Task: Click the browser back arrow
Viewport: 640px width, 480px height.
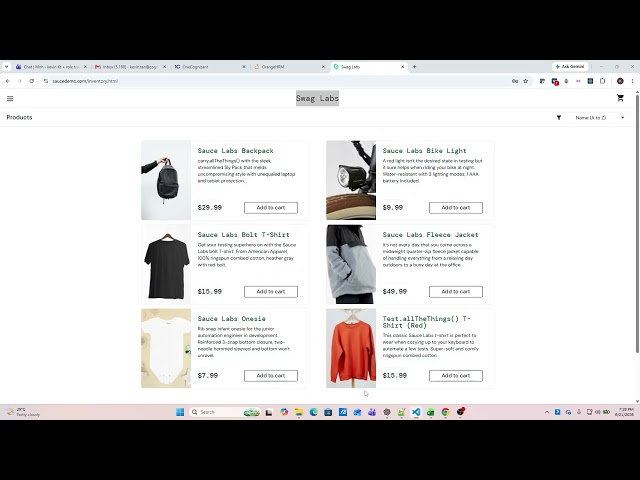Action: click(x=8, y=81)
